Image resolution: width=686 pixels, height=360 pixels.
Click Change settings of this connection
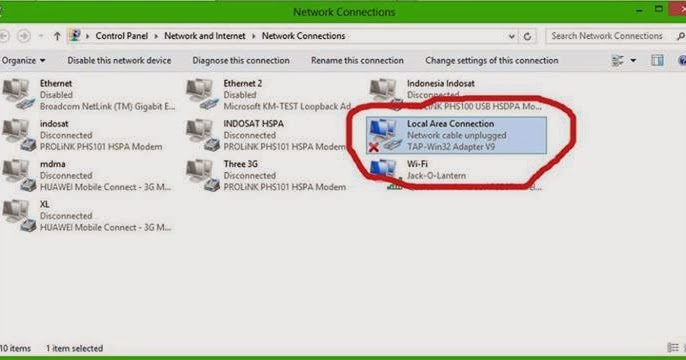492,60
